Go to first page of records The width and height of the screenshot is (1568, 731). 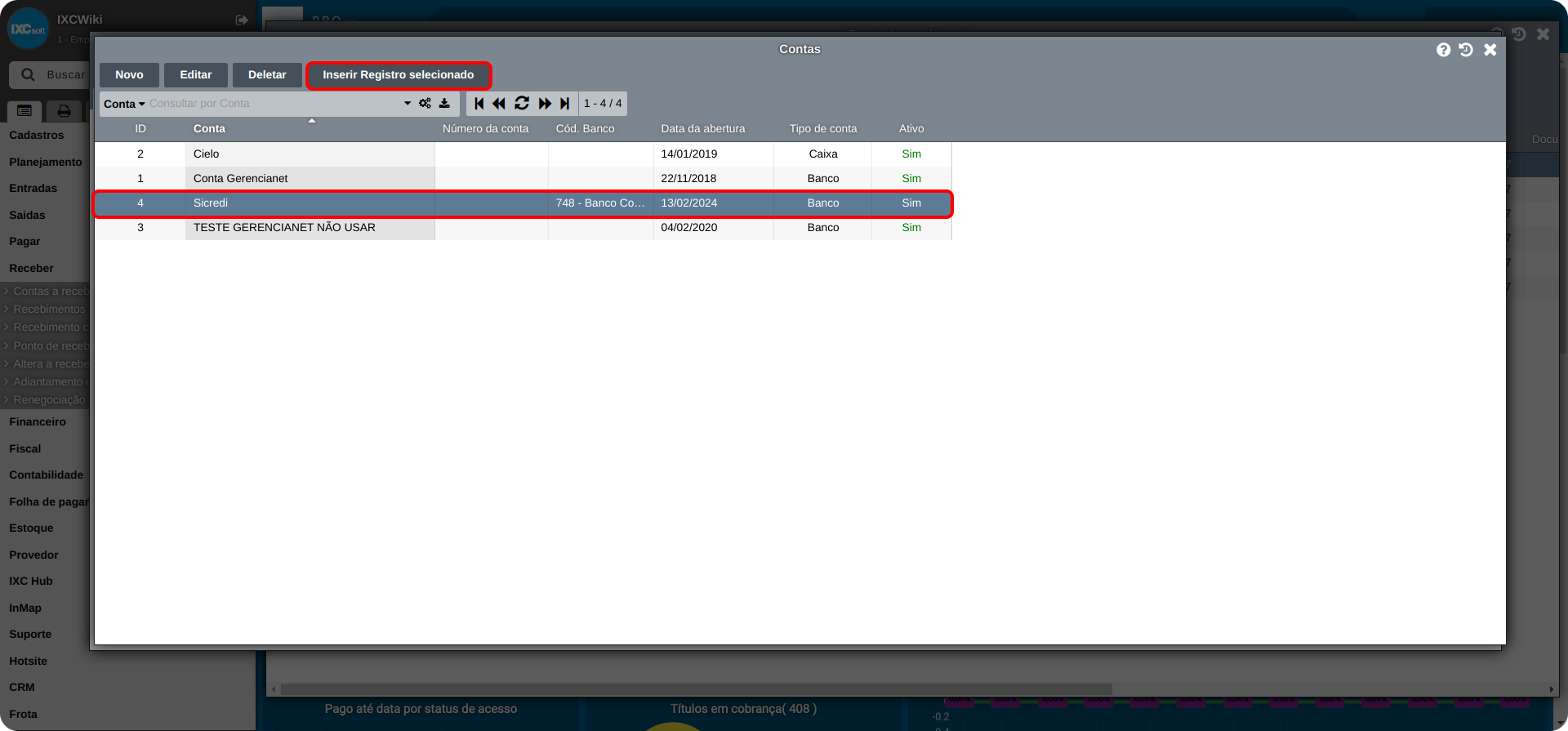pos(479,104)
